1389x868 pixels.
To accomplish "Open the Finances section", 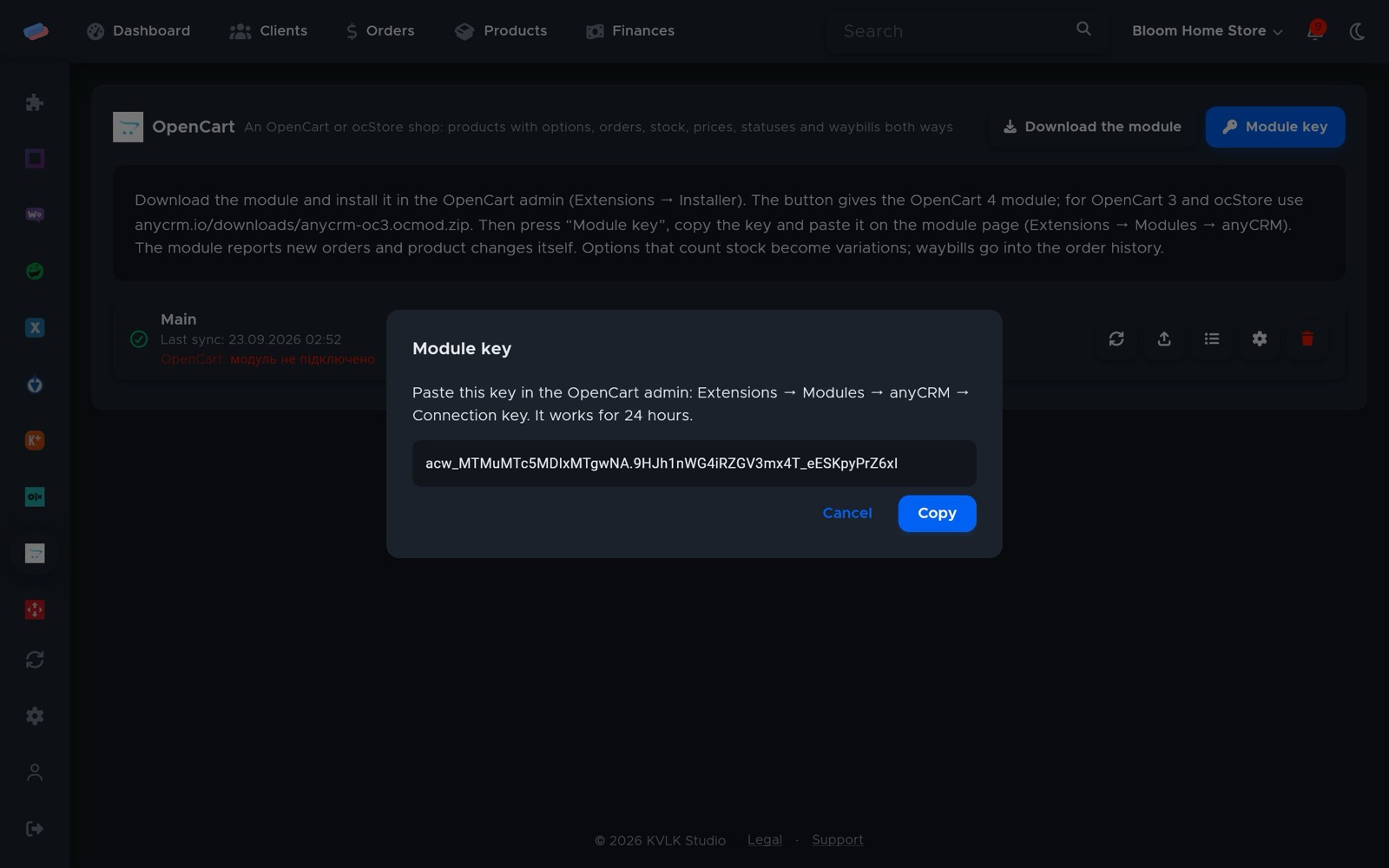I will [x=630, y=31].
